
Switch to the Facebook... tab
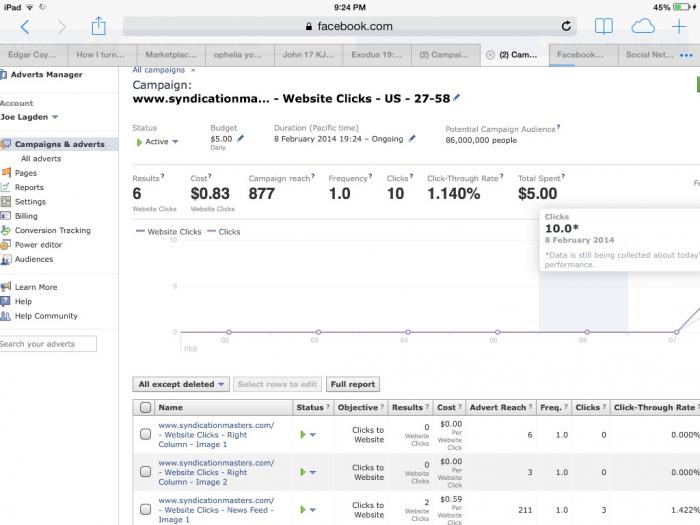[583, 55]
